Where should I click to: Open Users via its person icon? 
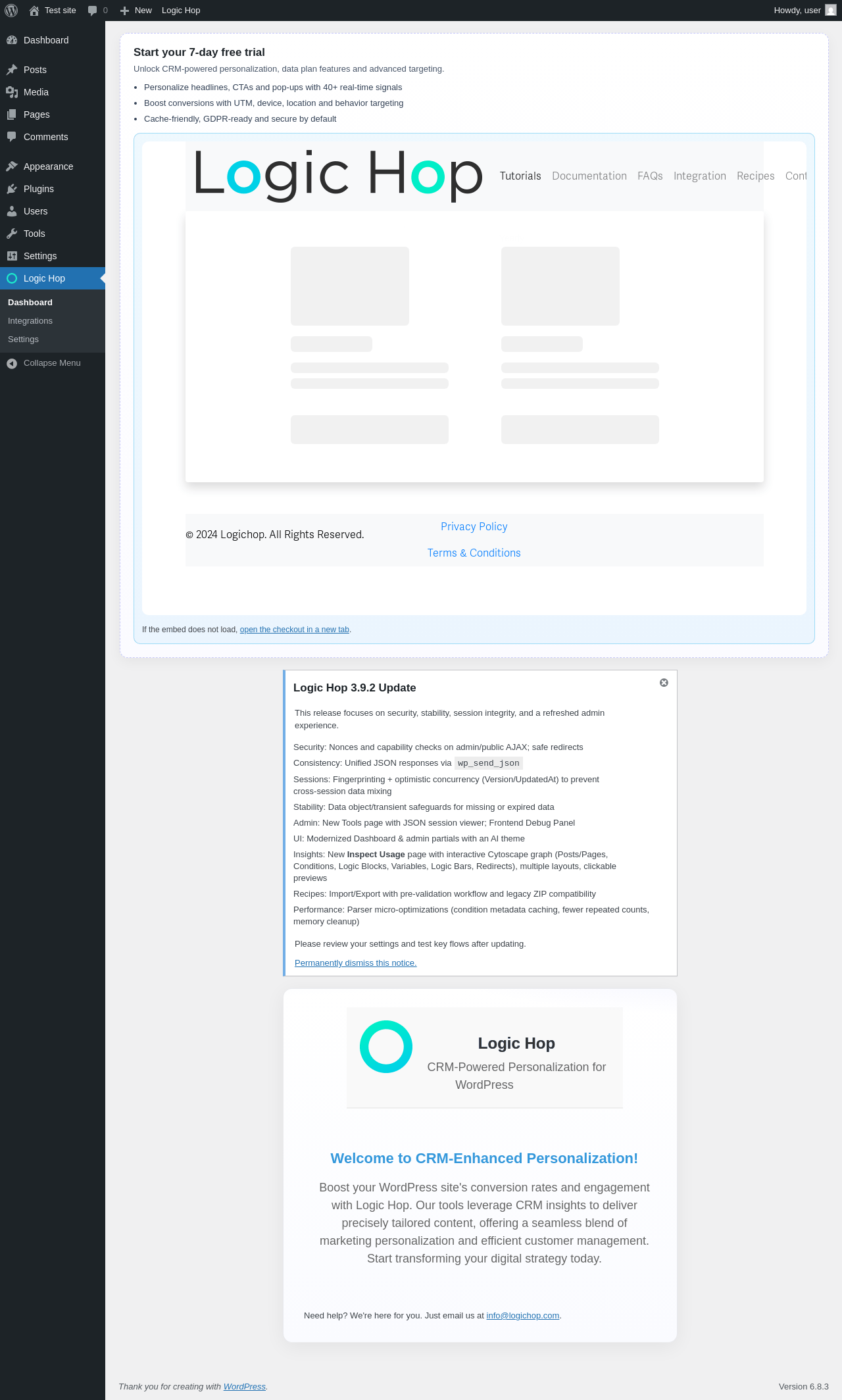pyautogui.click(x=12, y=211)
